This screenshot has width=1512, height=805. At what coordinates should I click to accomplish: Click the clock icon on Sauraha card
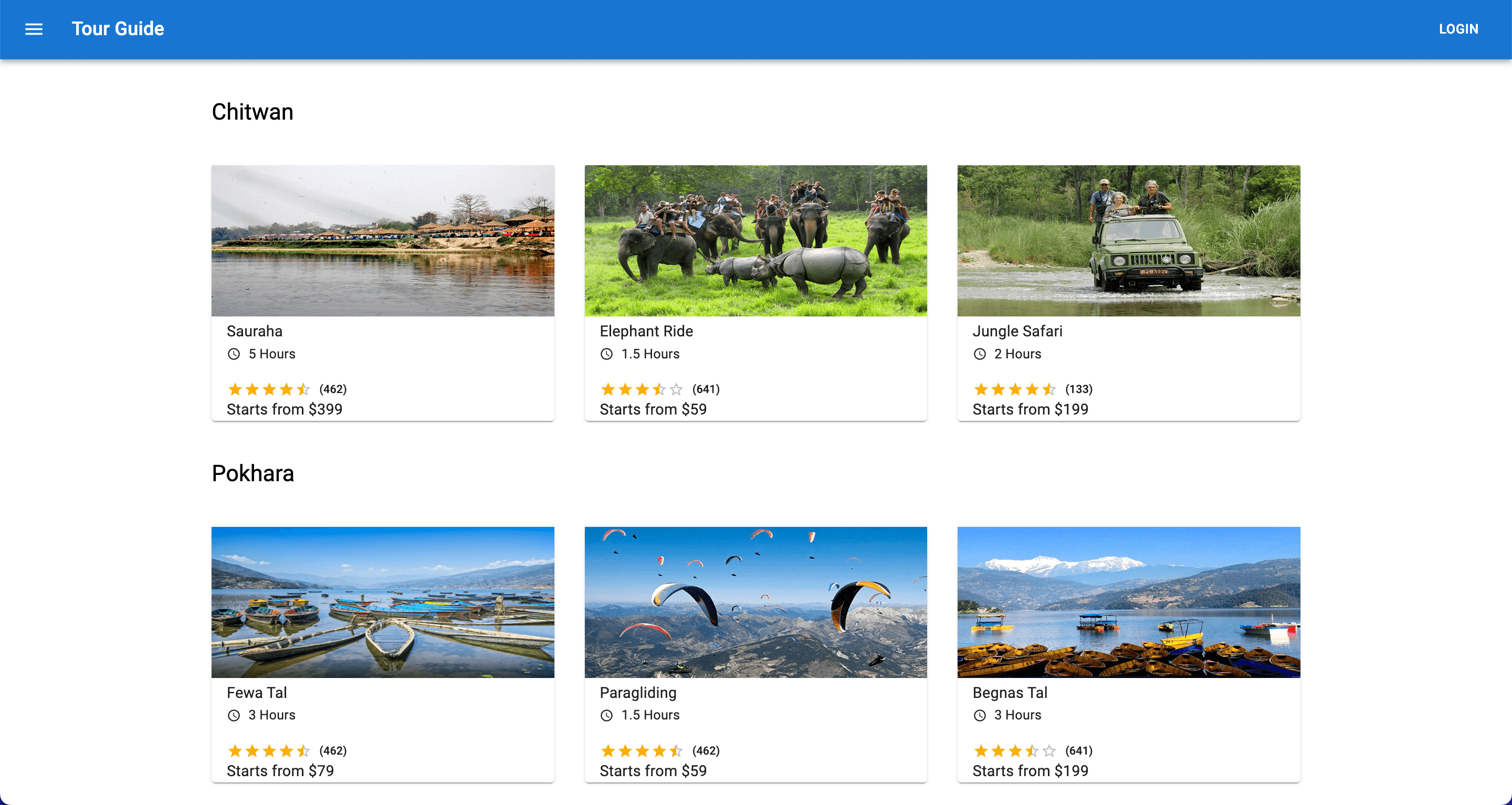[x=234, y=354]
